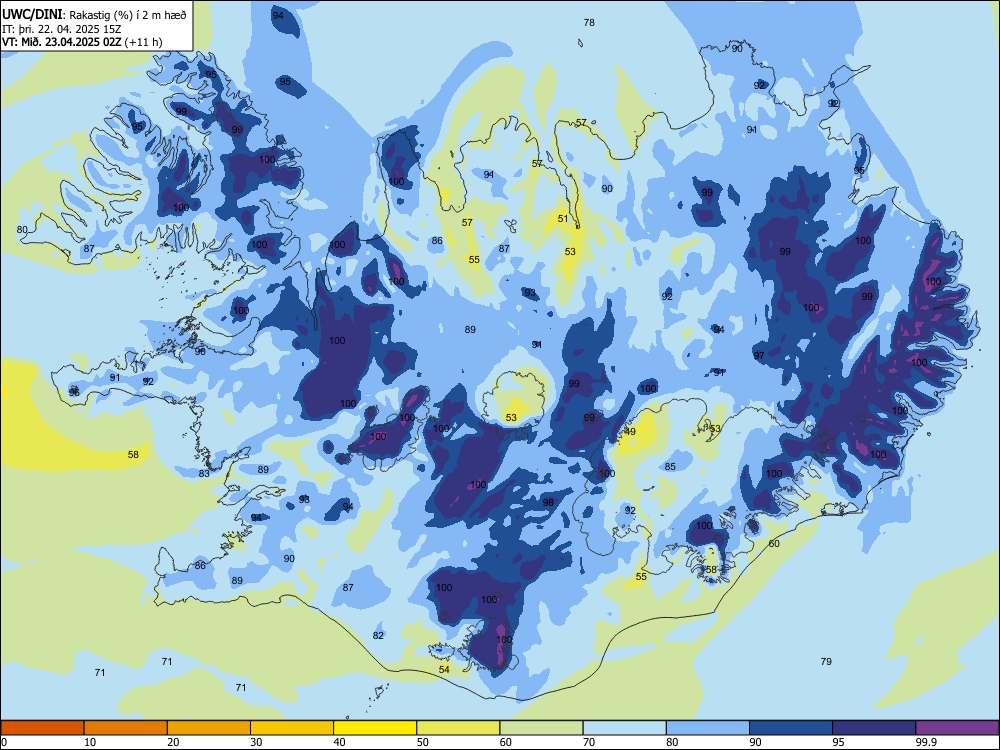Screen dimensions: 1000x750
Task: Choose the 60–70 pale green legend swatch
Action: pyautogui.click(x=541, y=728)
